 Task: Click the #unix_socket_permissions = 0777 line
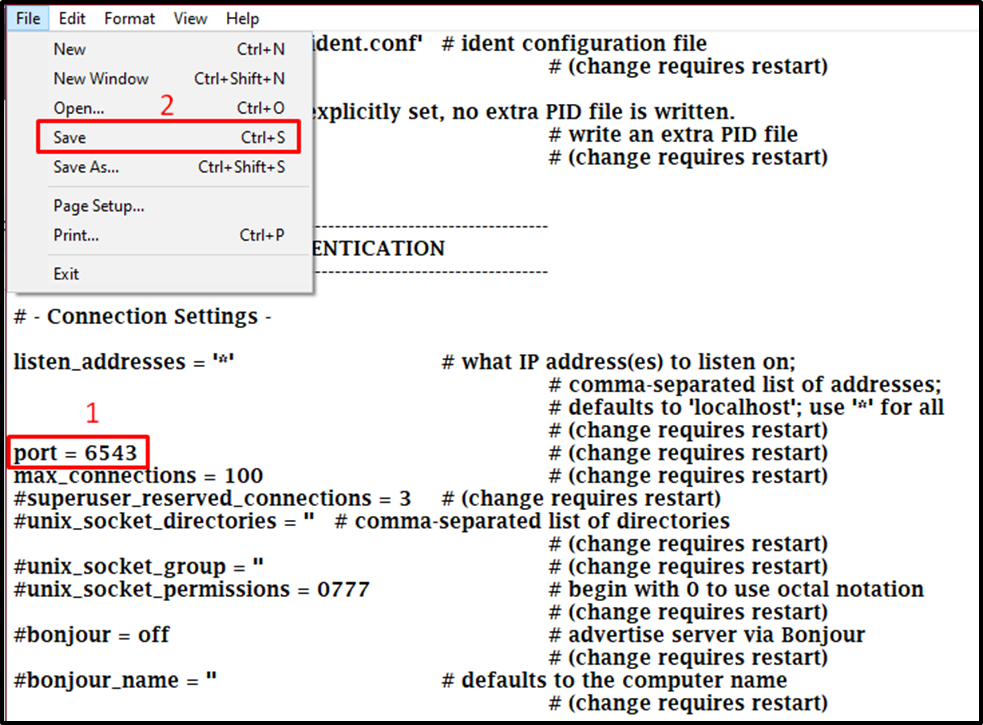(x=192, y=590)
